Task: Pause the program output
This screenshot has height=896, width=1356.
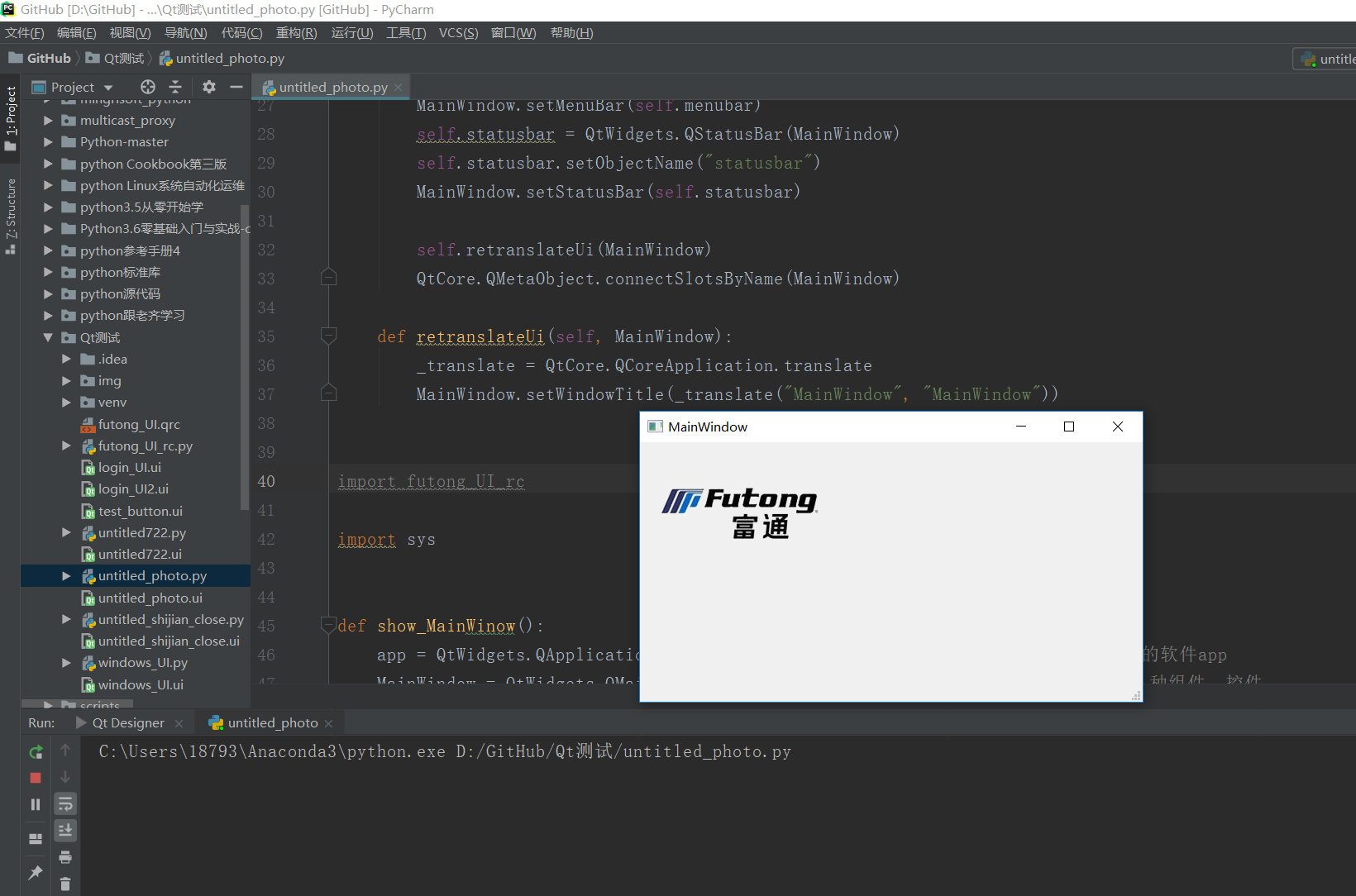Action: tap(36, 804)
